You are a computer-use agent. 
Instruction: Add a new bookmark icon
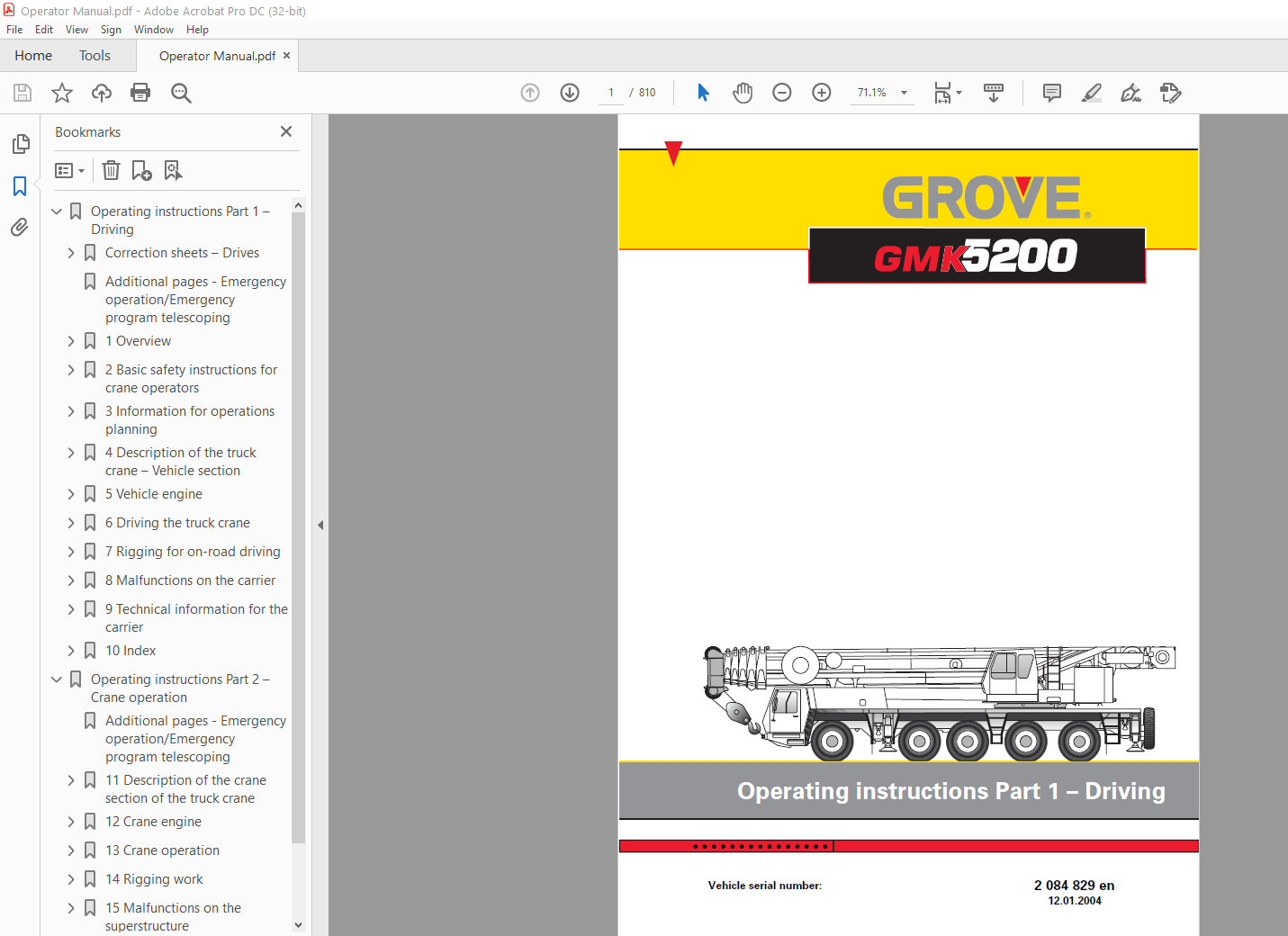coord(142,170)
